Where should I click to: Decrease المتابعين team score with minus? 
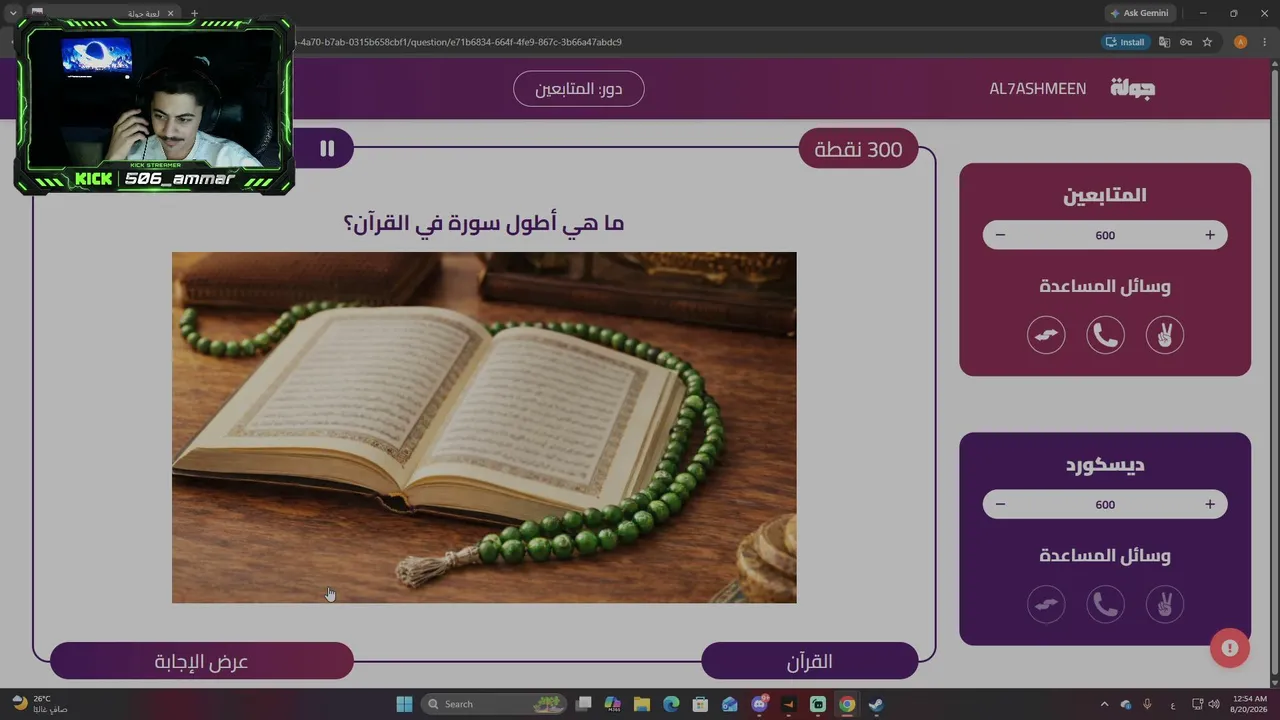click(1000, 235)
